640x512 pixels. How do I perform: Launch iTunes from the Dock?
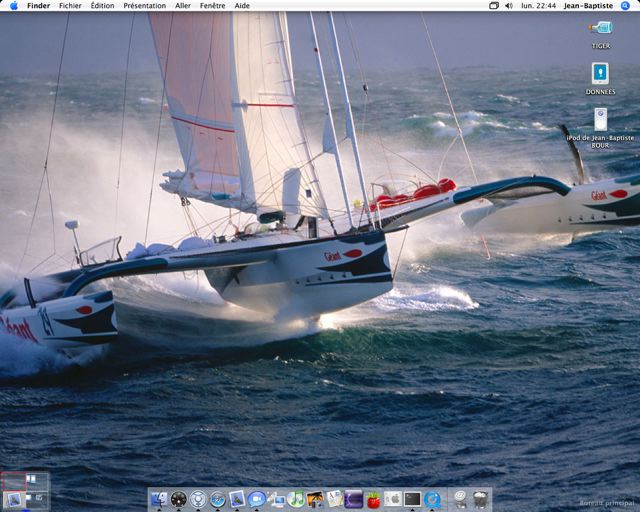296,498
